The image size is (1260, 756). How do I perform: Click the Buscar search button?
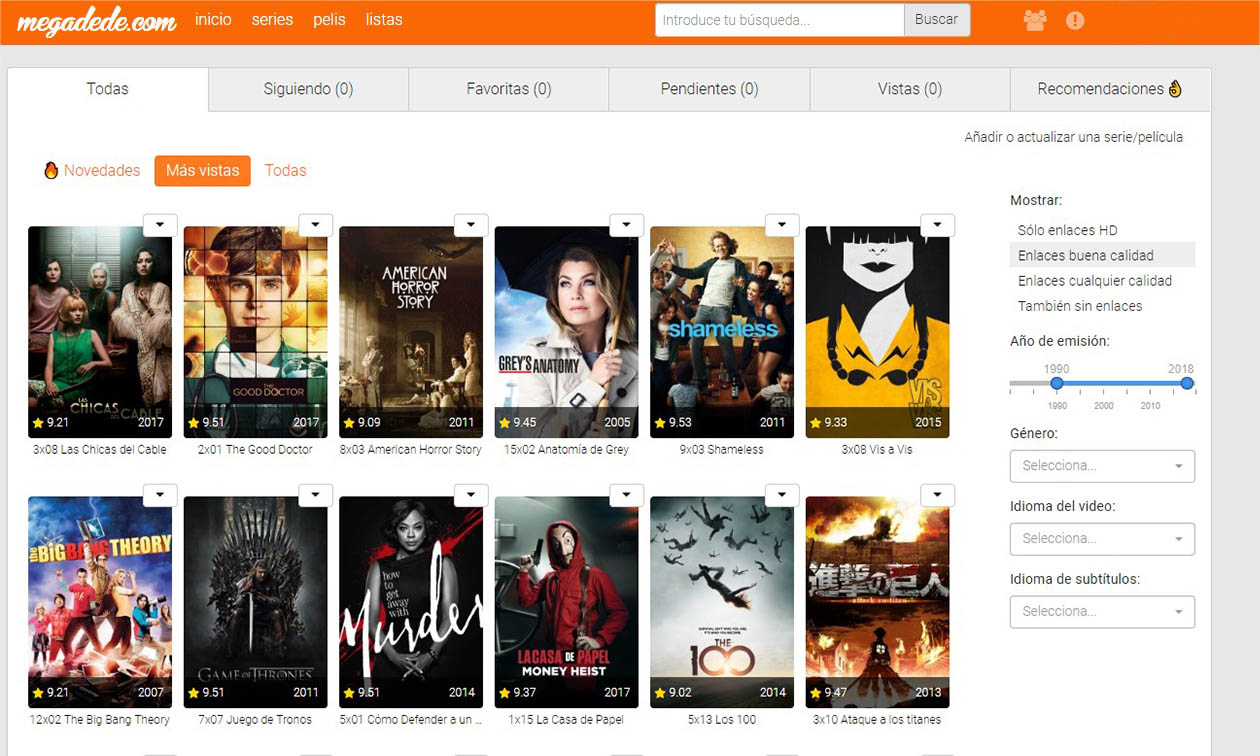[x=937, y=19]
